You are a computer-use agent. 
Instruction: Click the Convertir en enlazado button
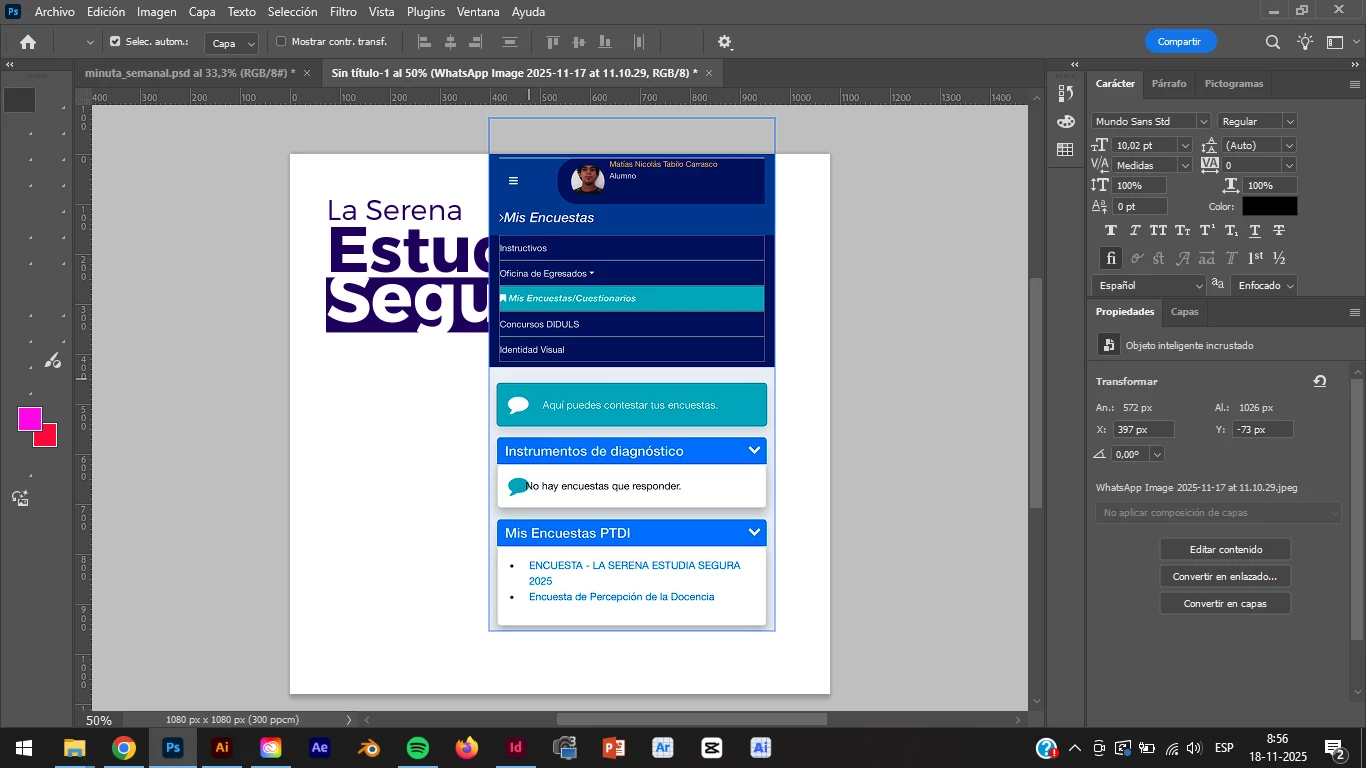click(x=1225, y=576)
